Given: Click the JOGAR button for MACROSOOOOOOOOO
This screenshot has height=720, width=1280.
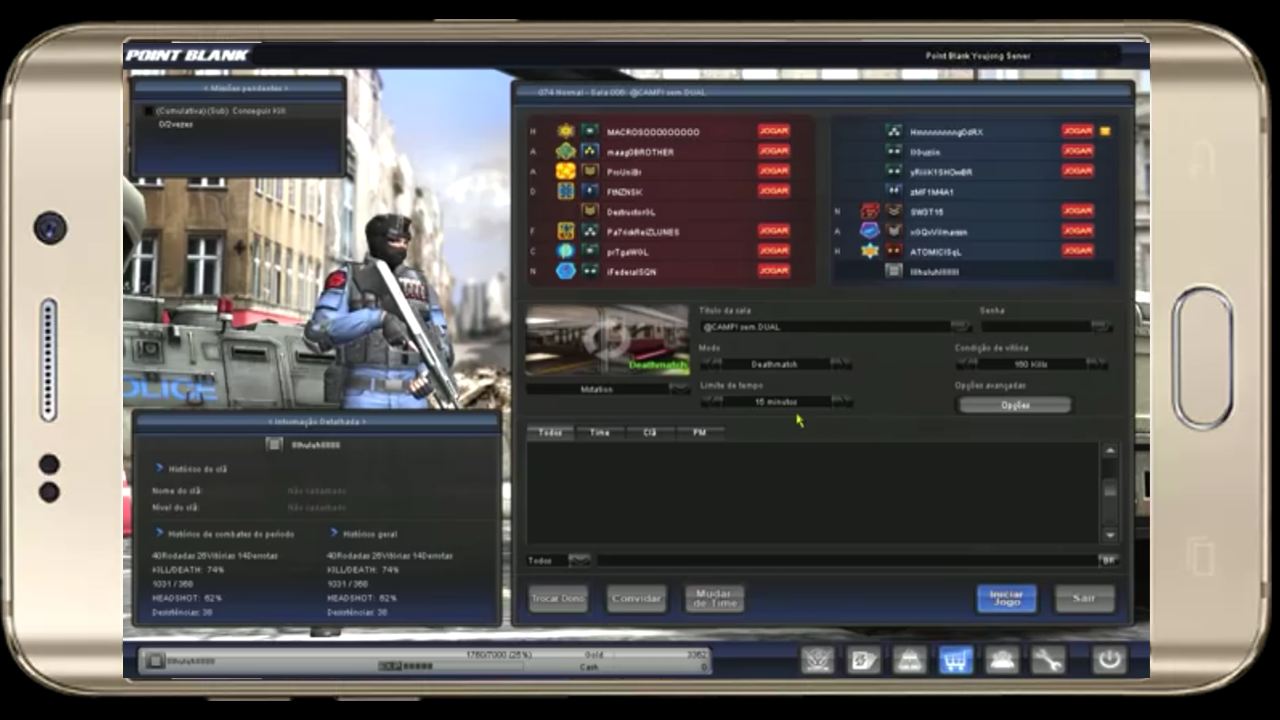Looking at the screenshot, I should [774, 131].
